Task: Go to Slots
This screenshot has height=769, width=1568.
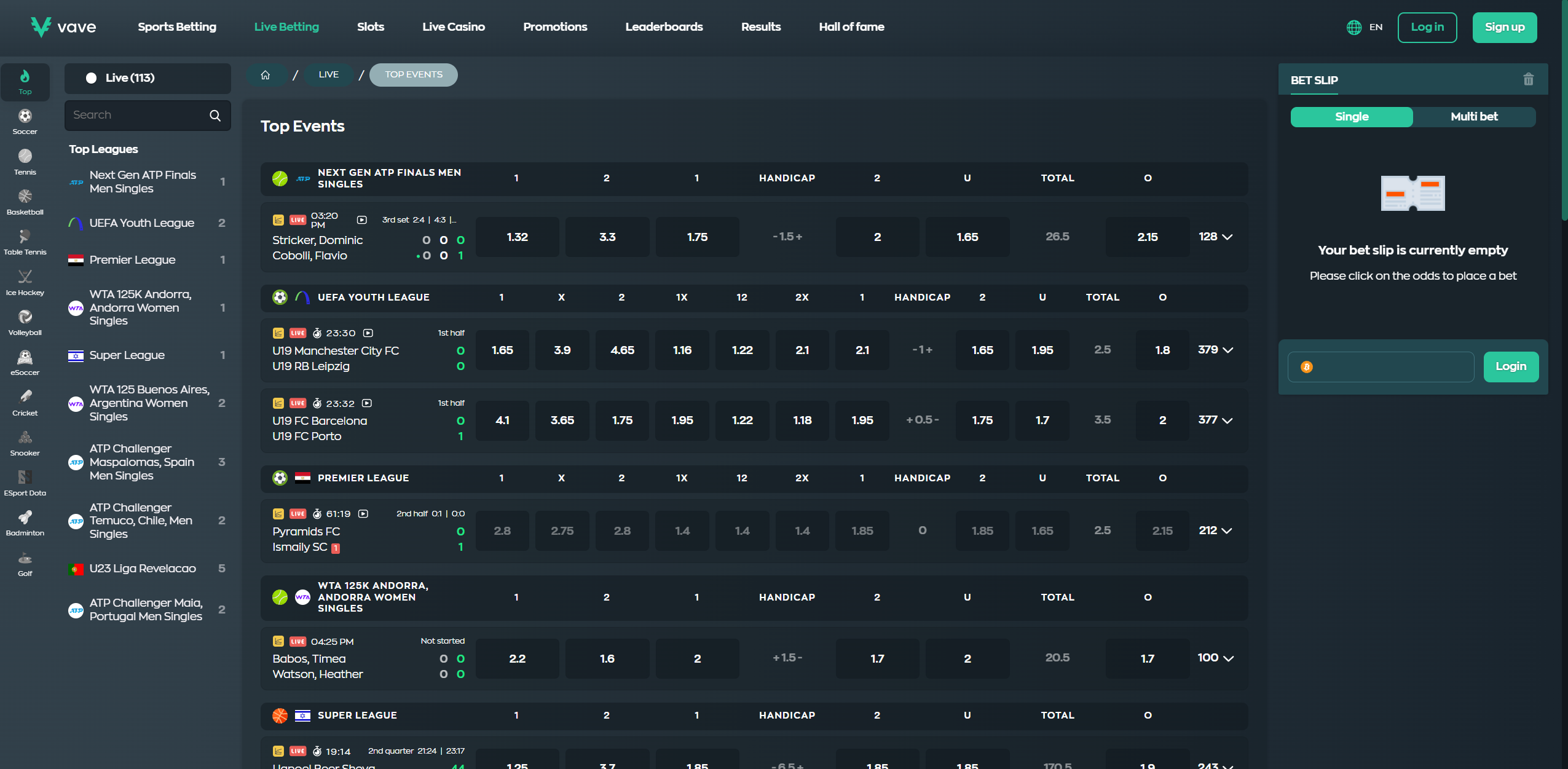Action: click(x=371, y=27)
